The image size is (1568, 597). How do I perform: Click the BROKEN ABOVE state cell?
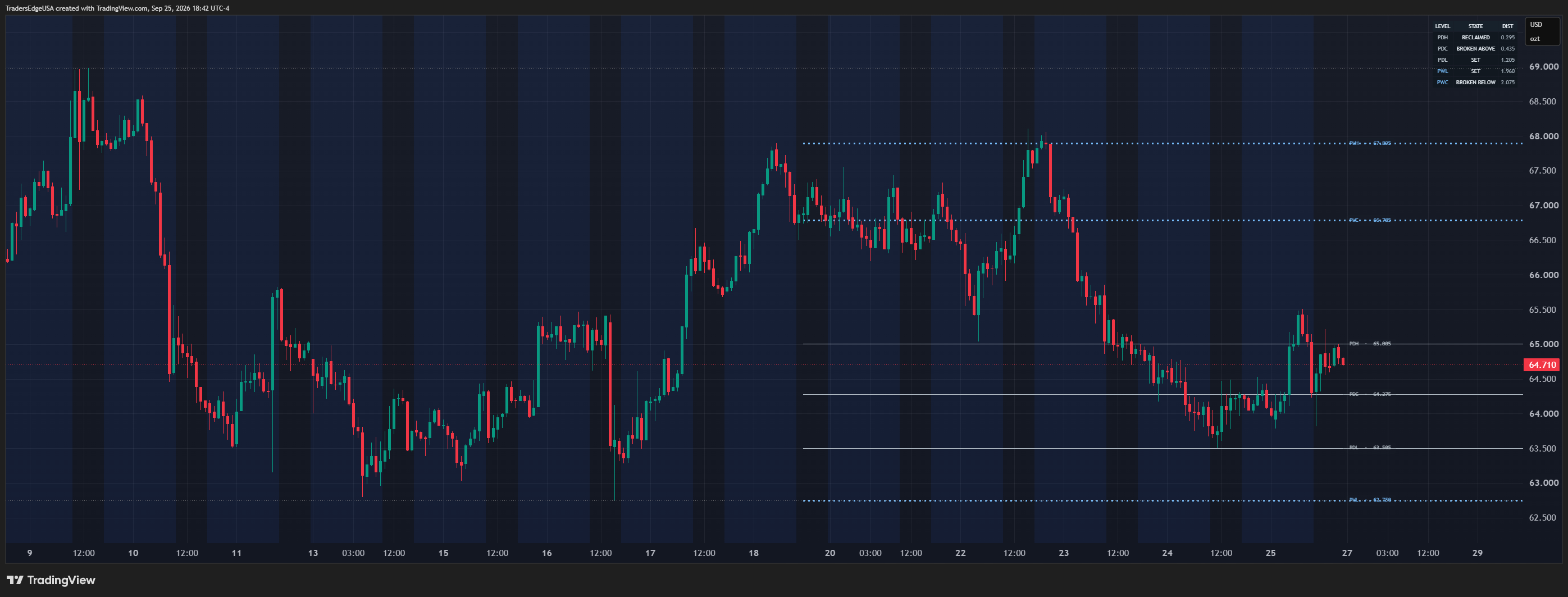click(x=1475, y=49)
